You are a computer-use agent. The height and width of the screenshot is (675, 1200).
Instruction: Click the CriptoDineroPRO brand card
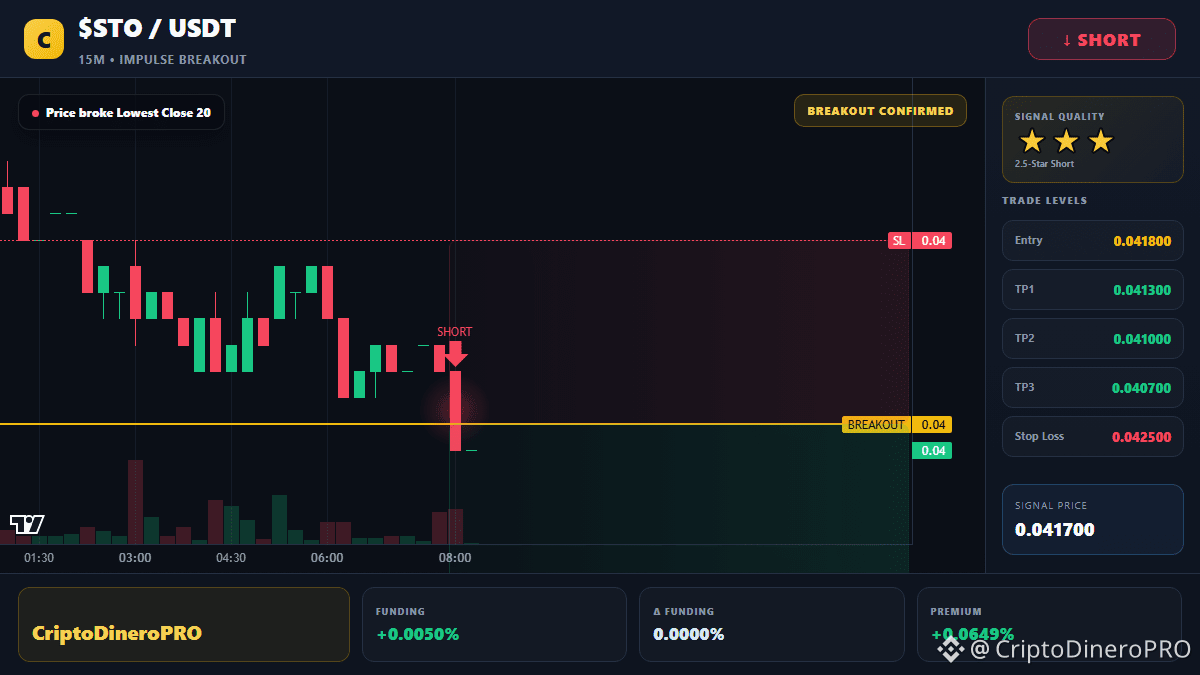(184, 624)
